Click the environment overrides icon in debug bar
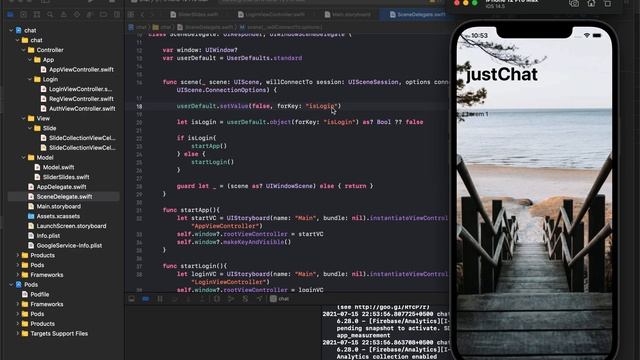This screenshot has height=360, width=640. pyautogui.click(x=245, y=299)
